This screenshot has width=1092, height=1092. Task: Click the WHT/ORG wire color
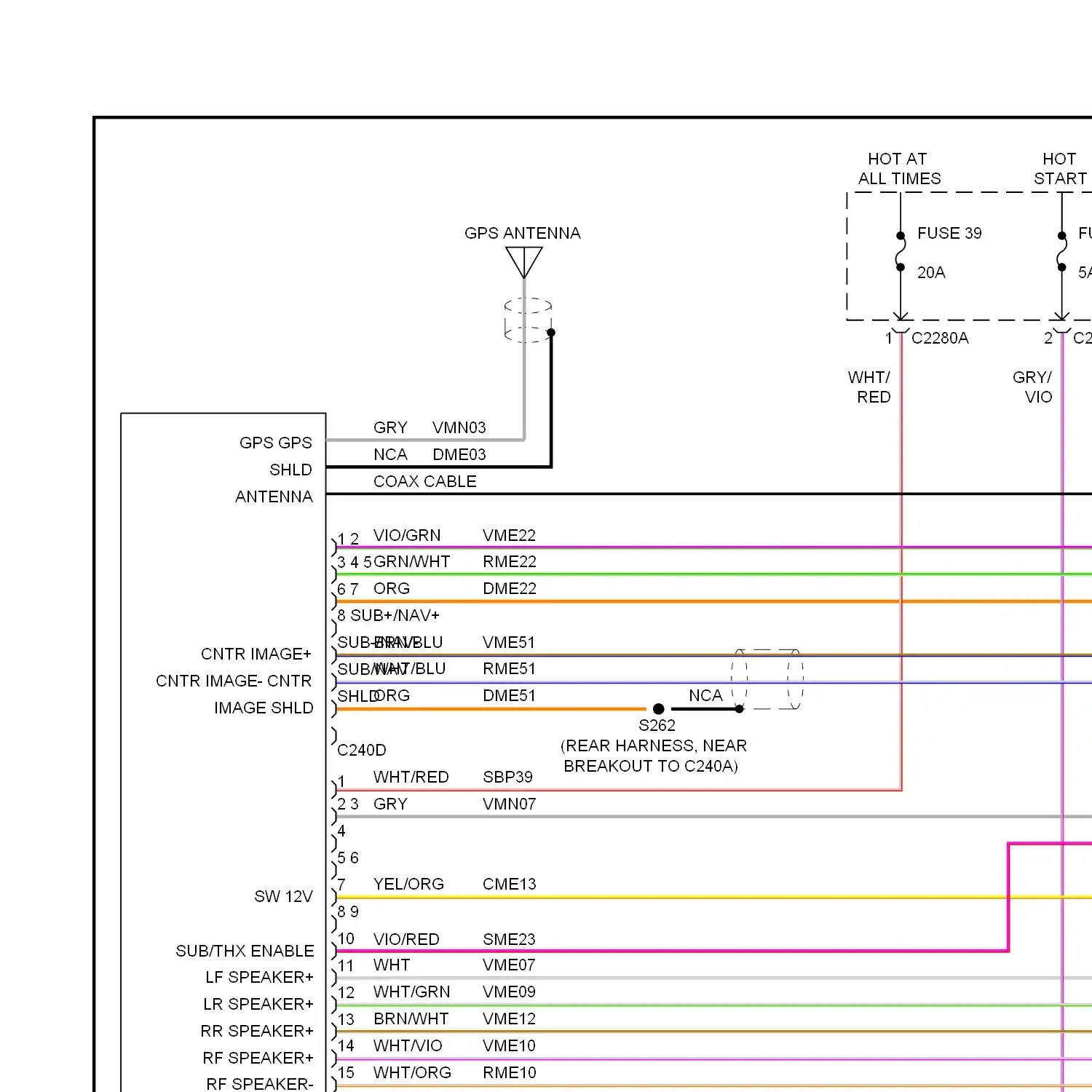click(412, 1072)
